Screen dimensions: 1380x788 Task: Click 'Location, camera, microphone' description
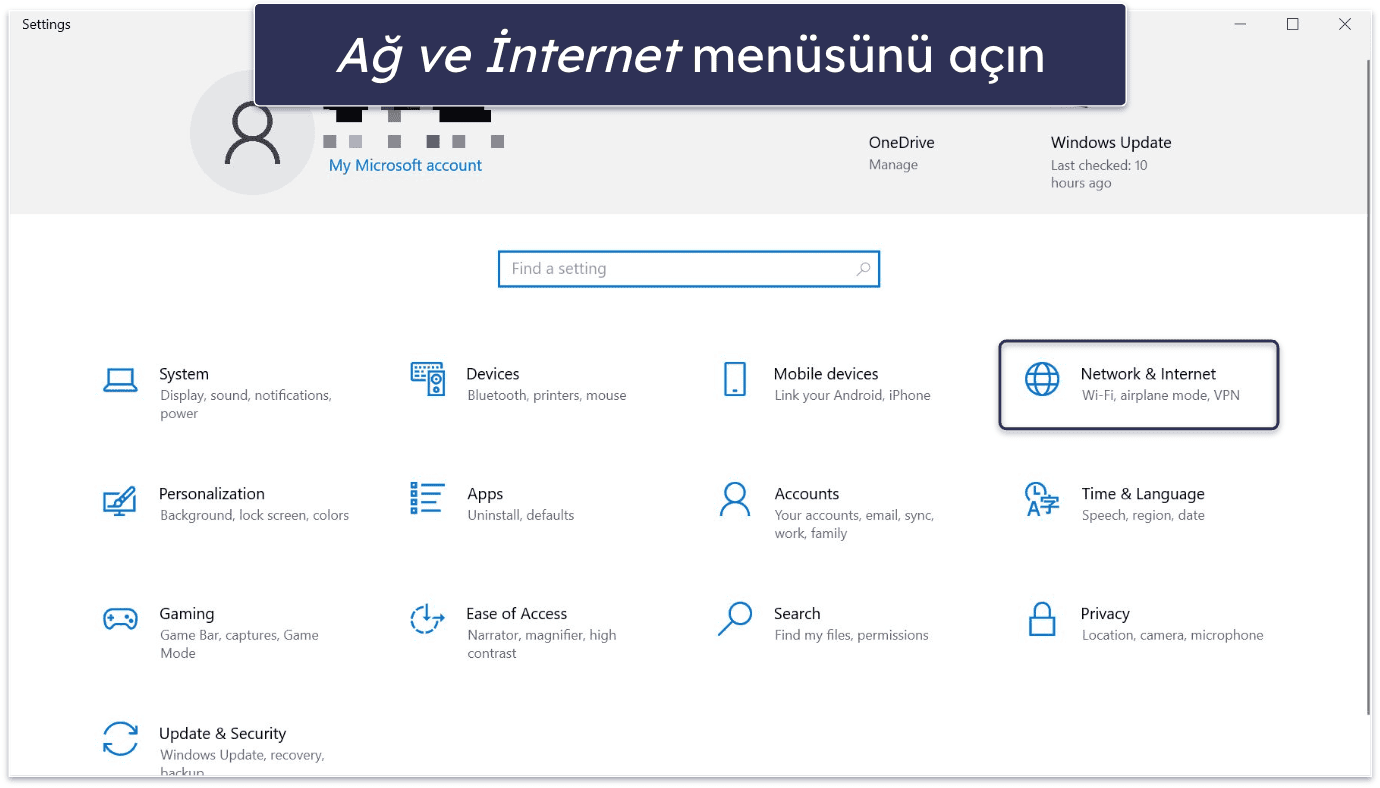coord(1173,635)
